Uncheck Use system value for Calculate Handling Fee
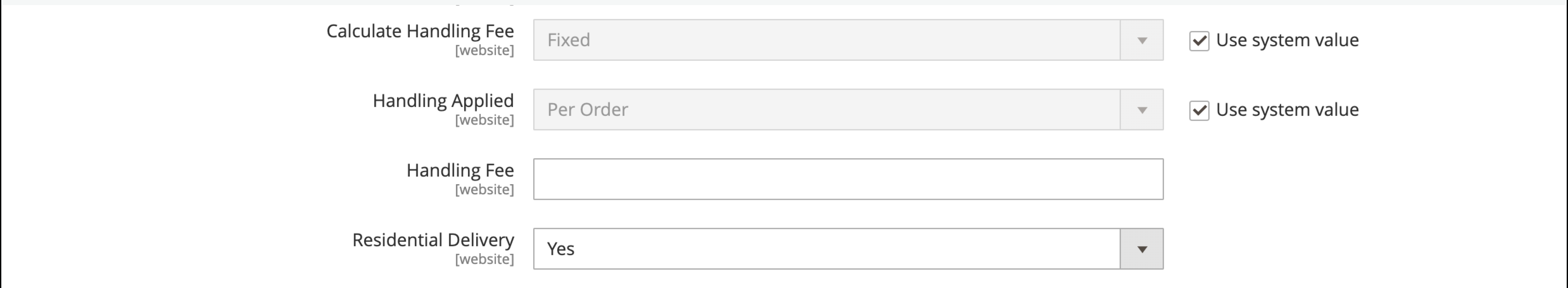 point(1199,41)
